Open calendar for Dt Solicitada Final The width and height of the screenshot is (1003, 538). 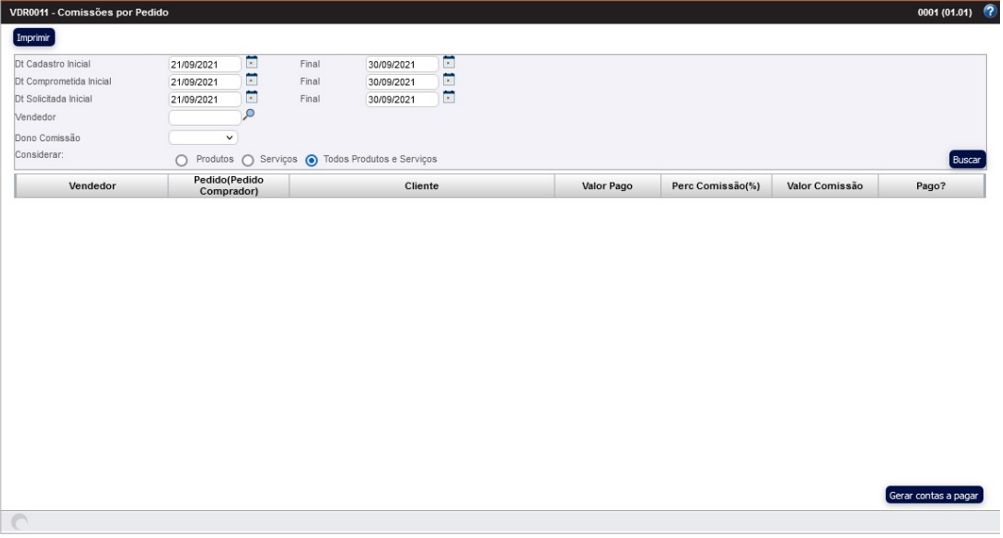(449, 97)
